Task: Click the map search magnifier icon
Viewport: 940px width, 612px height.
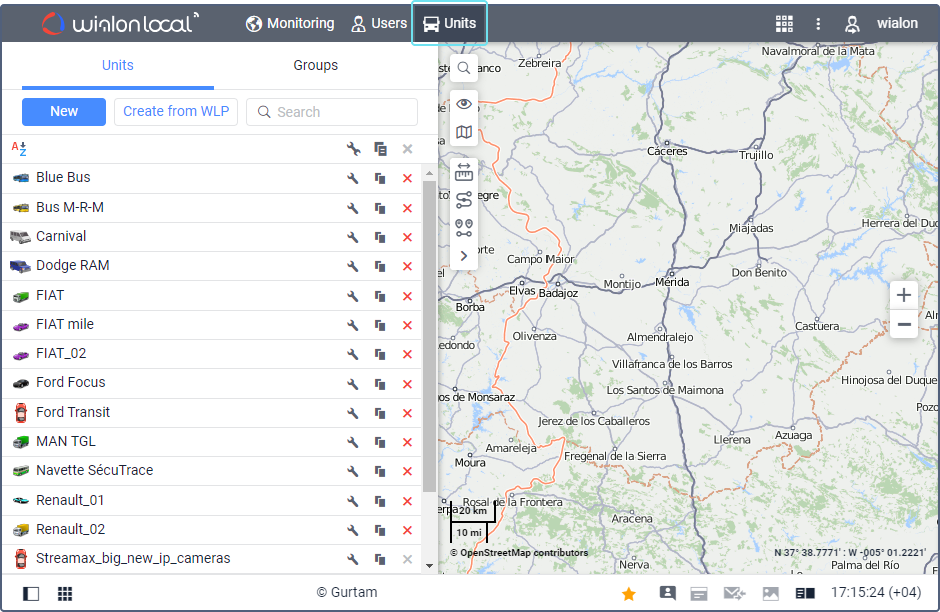Action: point(464,68)
